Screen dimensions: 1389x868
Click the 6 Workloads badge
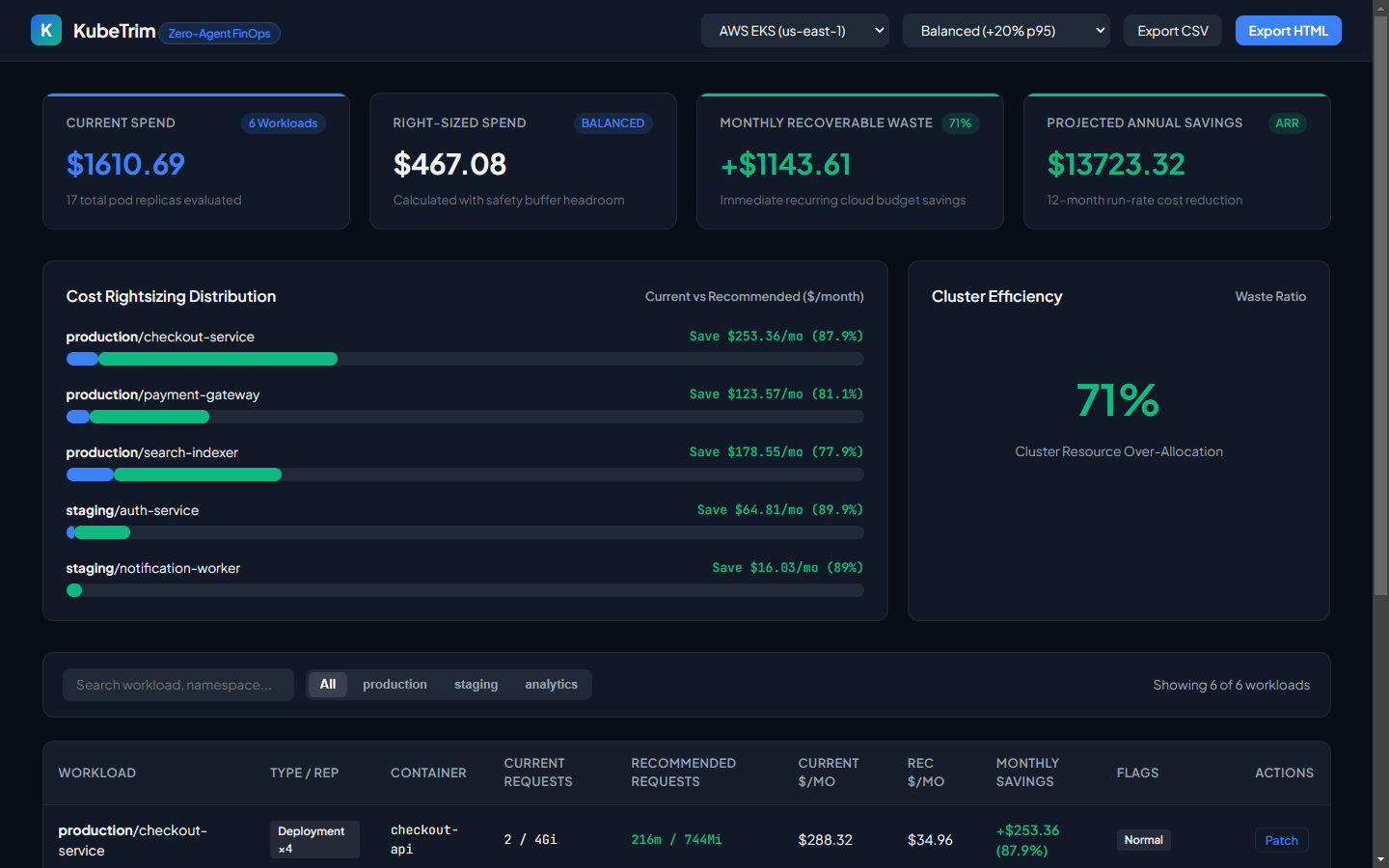283,123
